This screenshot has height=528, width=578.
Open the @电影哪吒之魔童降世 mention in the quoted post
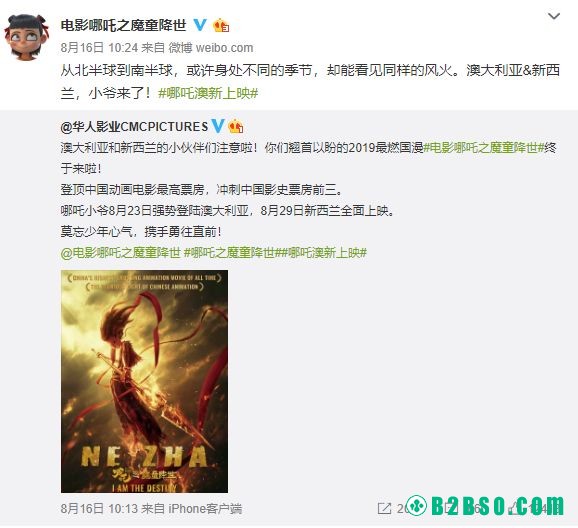pos(121,253)
